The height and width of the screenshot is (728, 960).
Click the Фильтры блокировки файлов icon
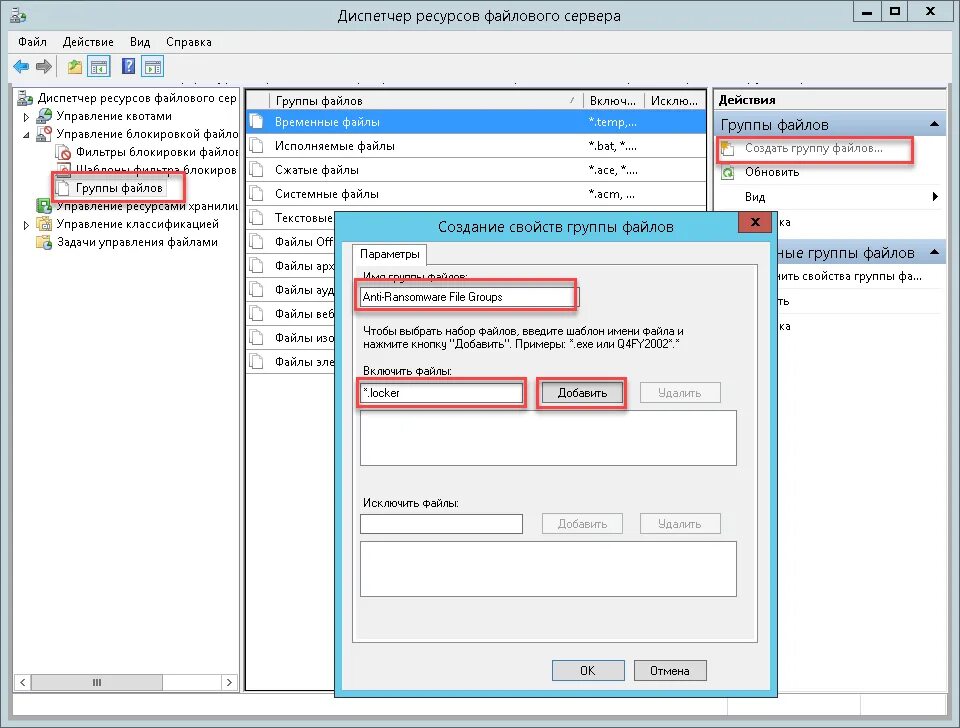tap(63, 152)
